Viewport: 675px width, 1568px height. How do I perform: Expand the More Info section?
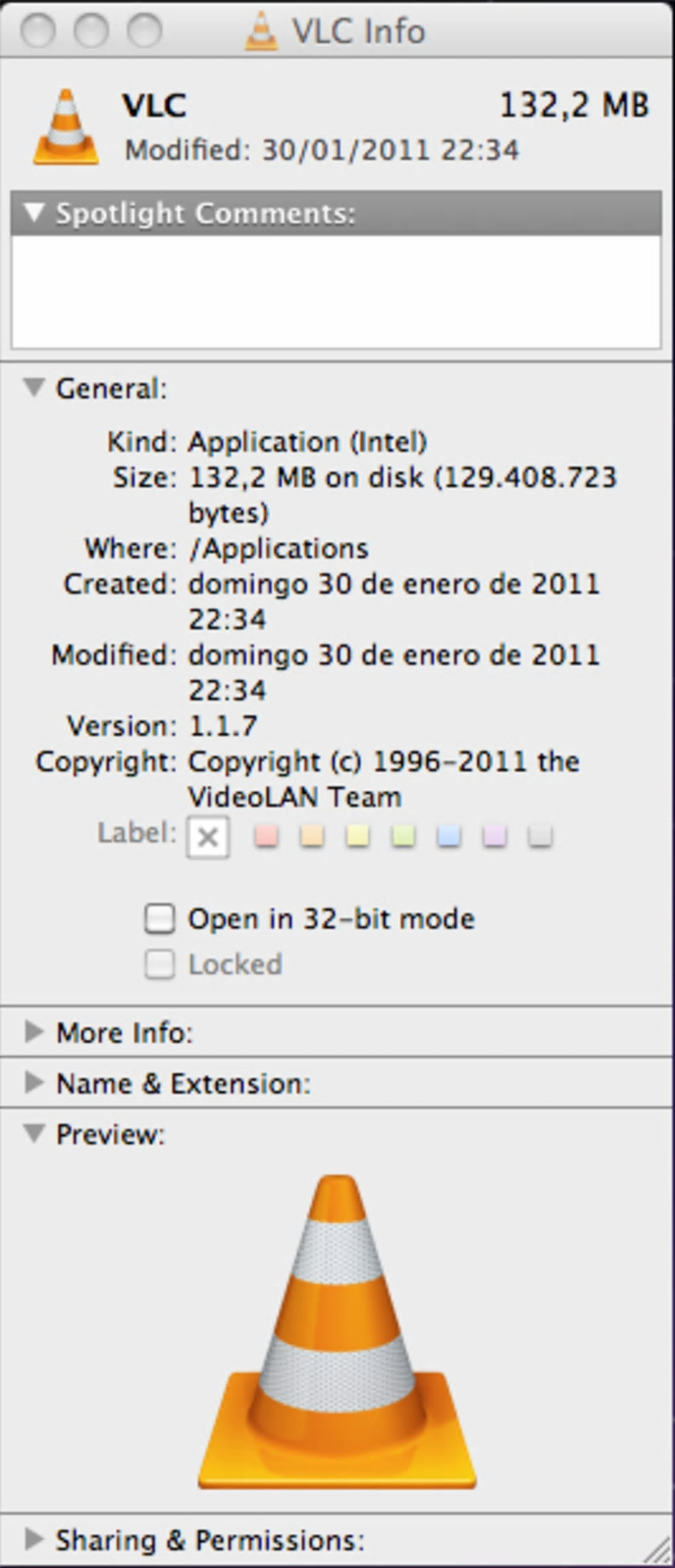coord(34,1031)
